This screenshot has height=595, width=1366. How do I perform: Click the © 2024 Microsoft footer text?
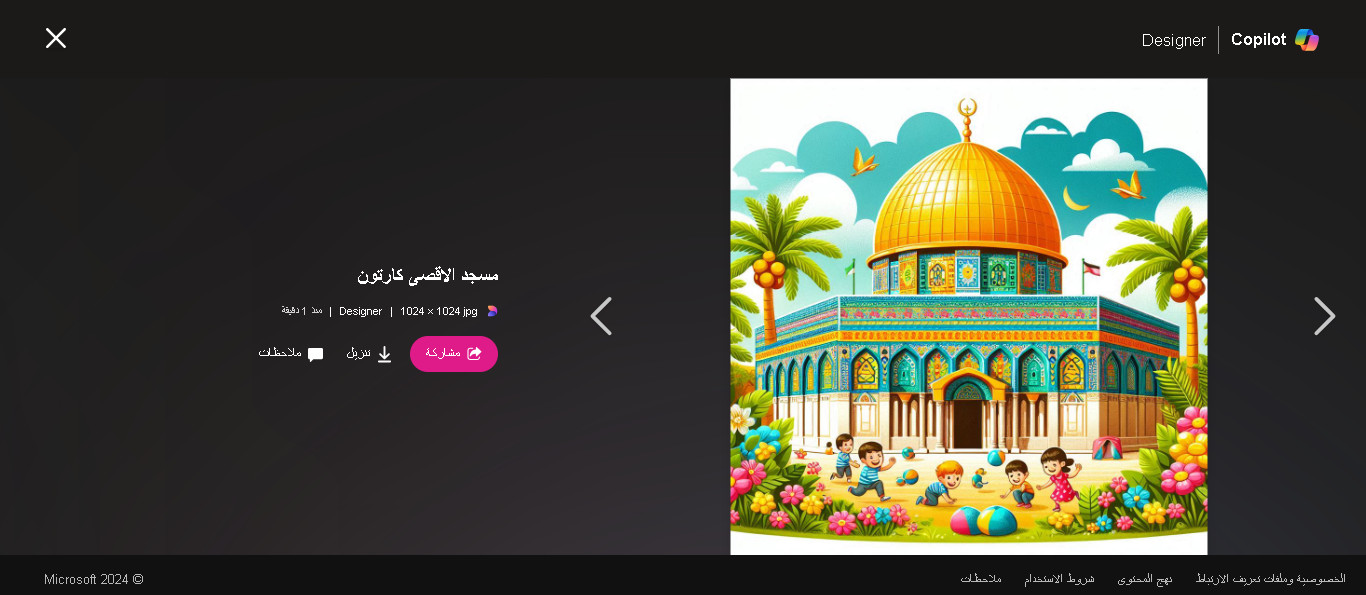pyautogui.click(x=94, y=579)
